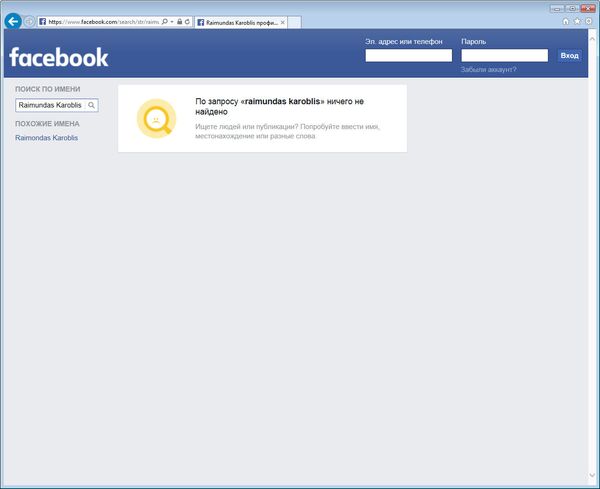Click the scrollbar up arrow
The image size is (600, 489).
point(592,39)
